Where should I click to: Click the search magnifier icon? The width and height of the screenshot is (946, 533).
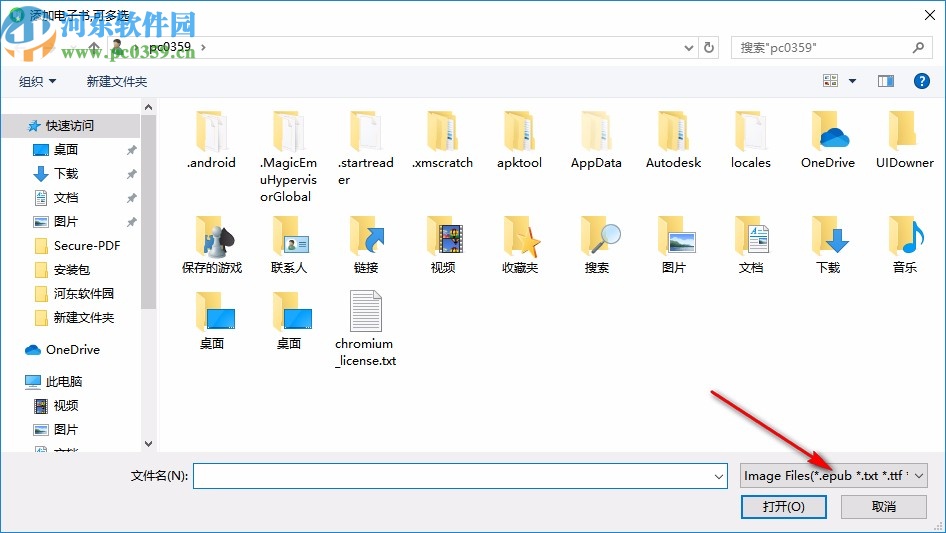click(x=918, y=47)
